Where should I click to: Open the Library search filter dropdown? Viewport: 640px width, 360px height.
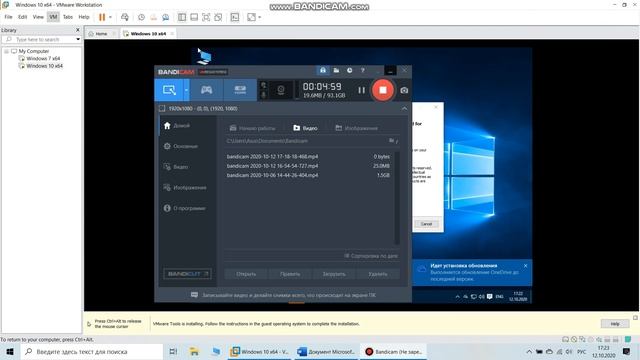78,40
